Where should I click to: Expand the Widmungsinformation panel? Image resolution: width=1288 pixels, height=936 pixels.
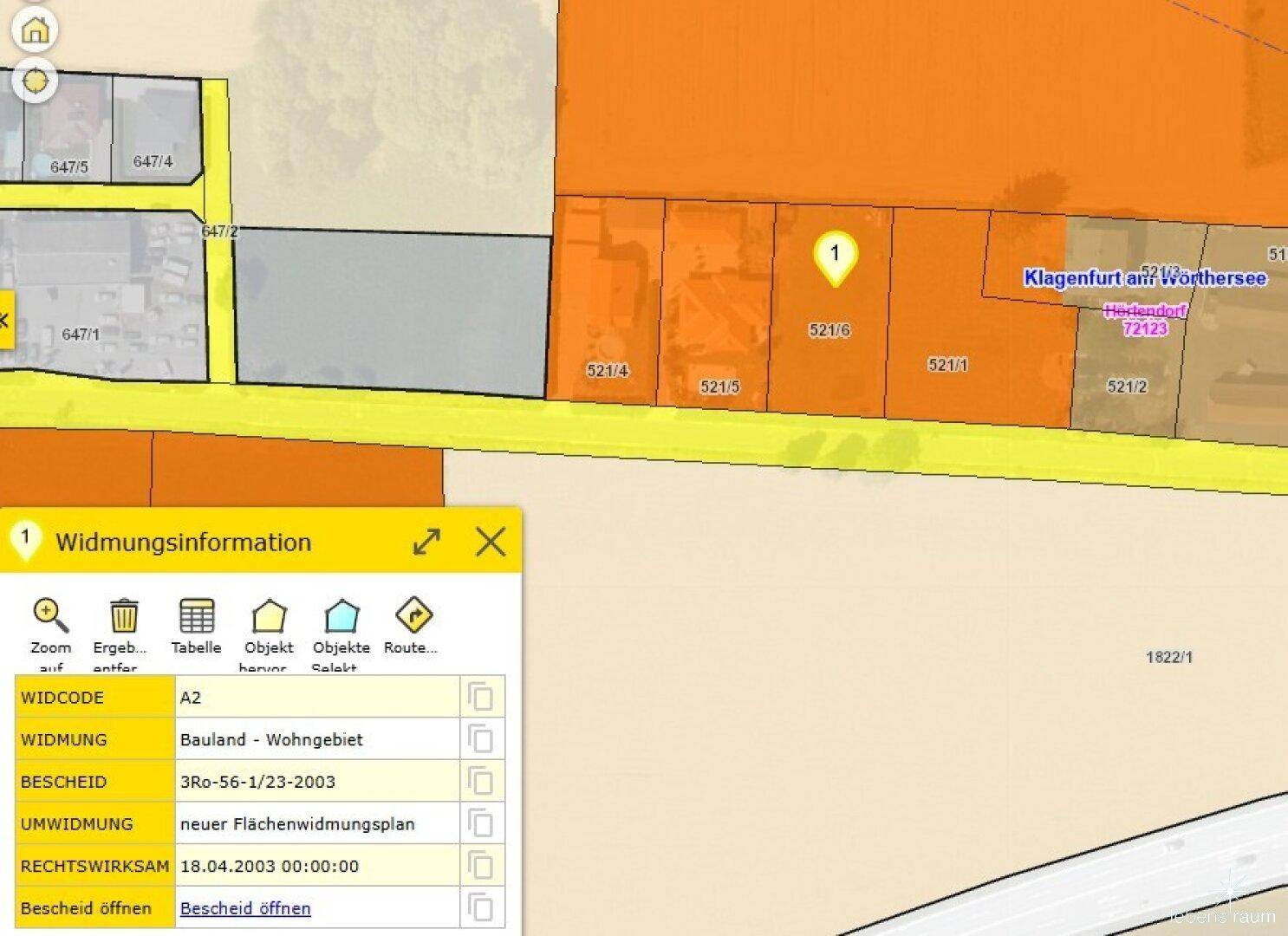click(426, 542)
